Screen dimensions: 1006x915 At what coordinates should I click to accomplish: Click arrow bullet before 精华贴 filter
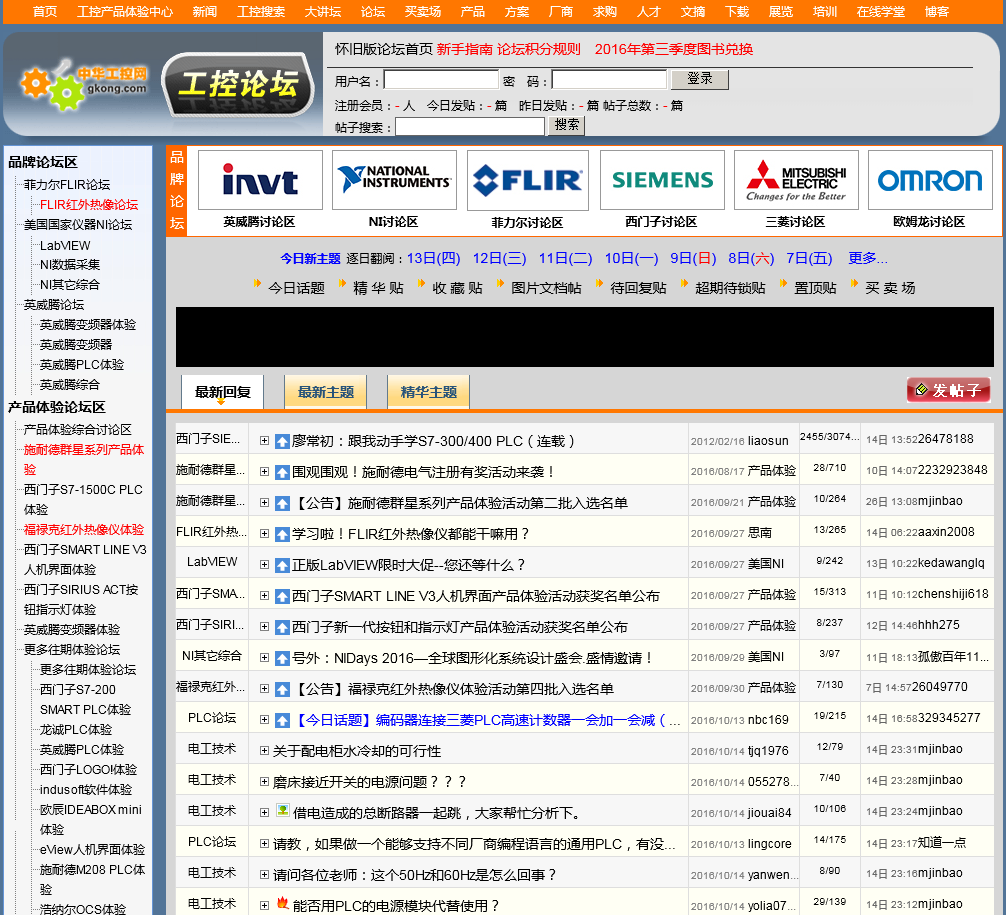click(x=343, y=284)
